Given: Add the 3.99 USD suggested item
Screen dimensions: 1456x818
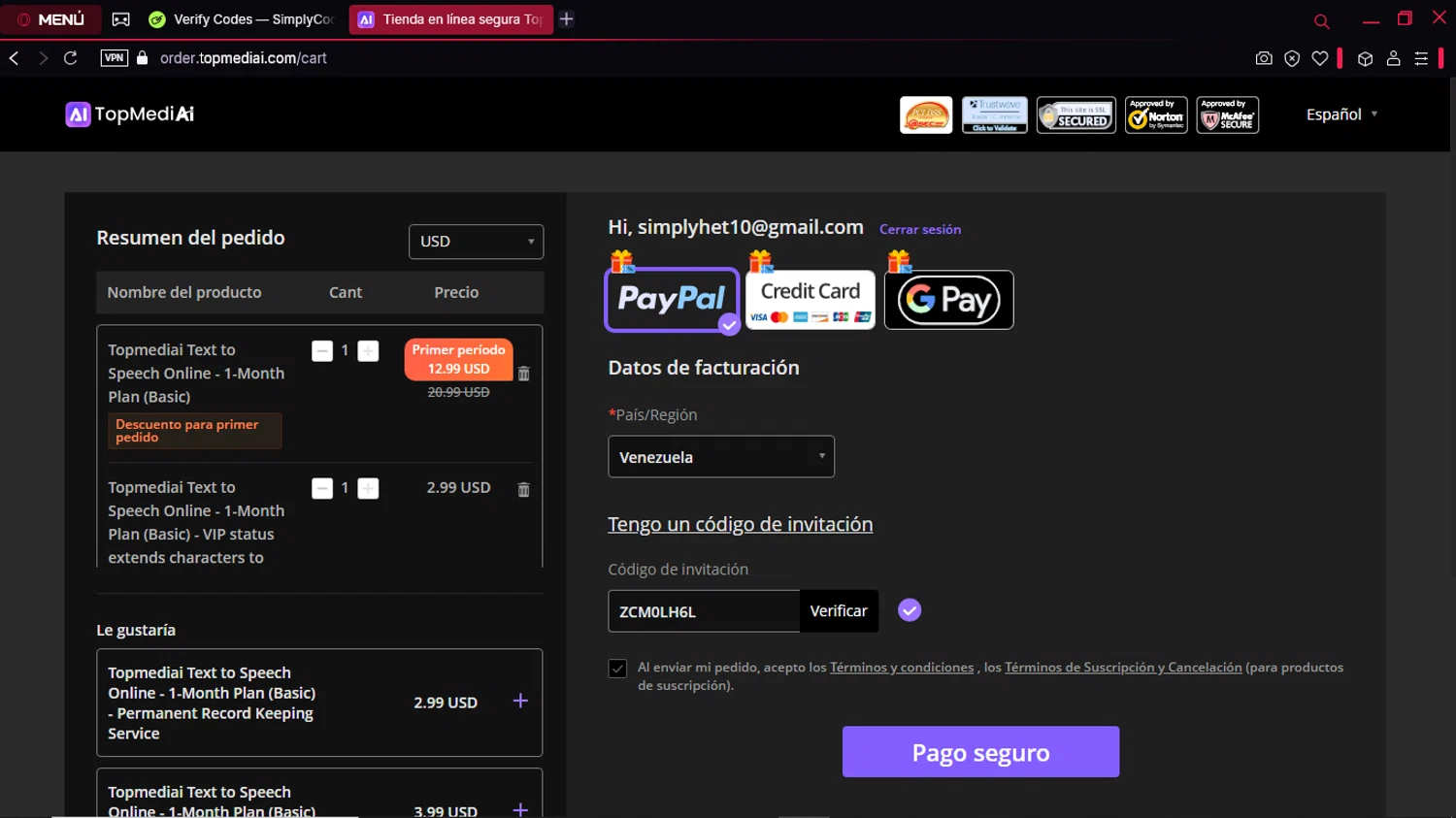Looking at the screenshot, I should click(x=520, y=809).
